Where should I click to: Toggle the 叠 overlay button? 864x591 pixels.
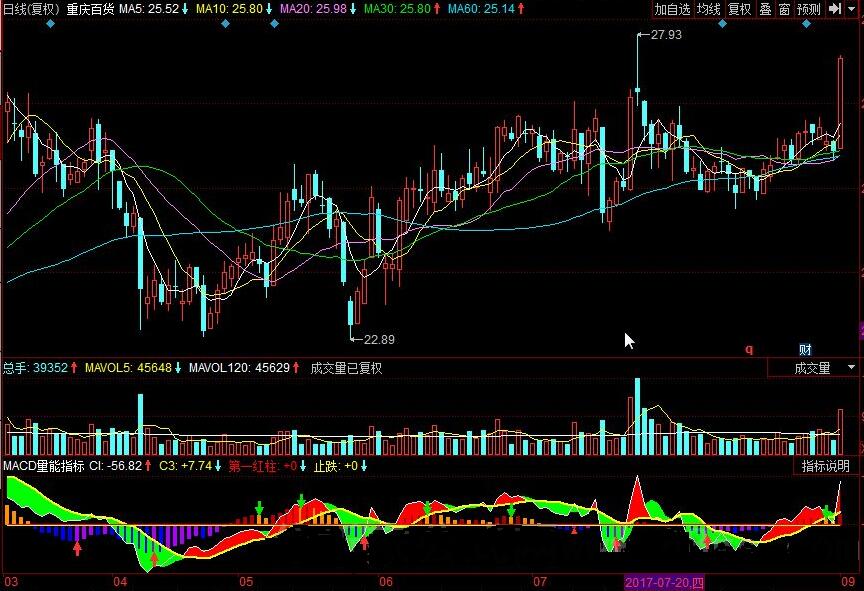(x=764, y=9)
